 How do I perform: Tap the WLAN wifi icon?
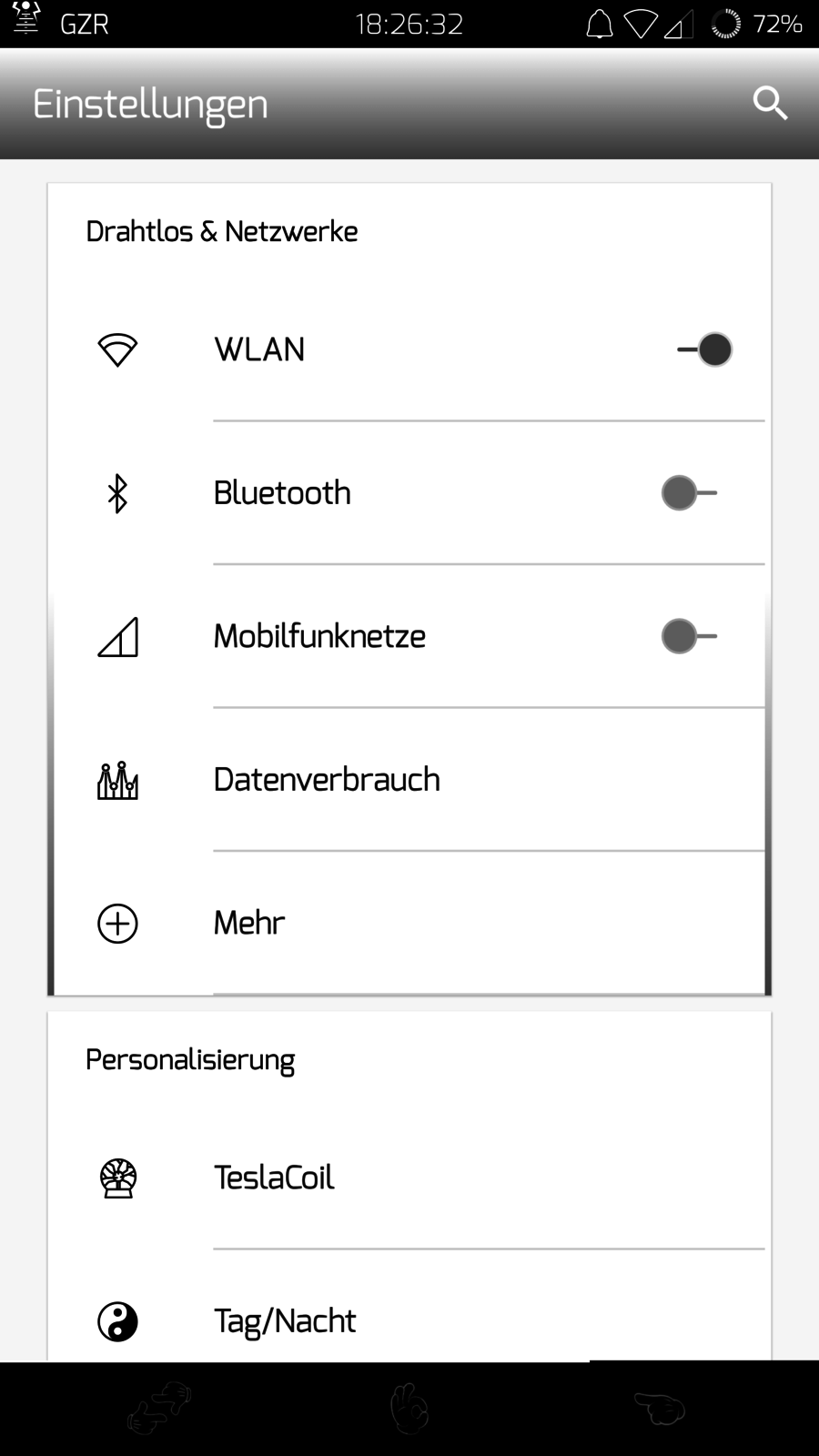117,349
